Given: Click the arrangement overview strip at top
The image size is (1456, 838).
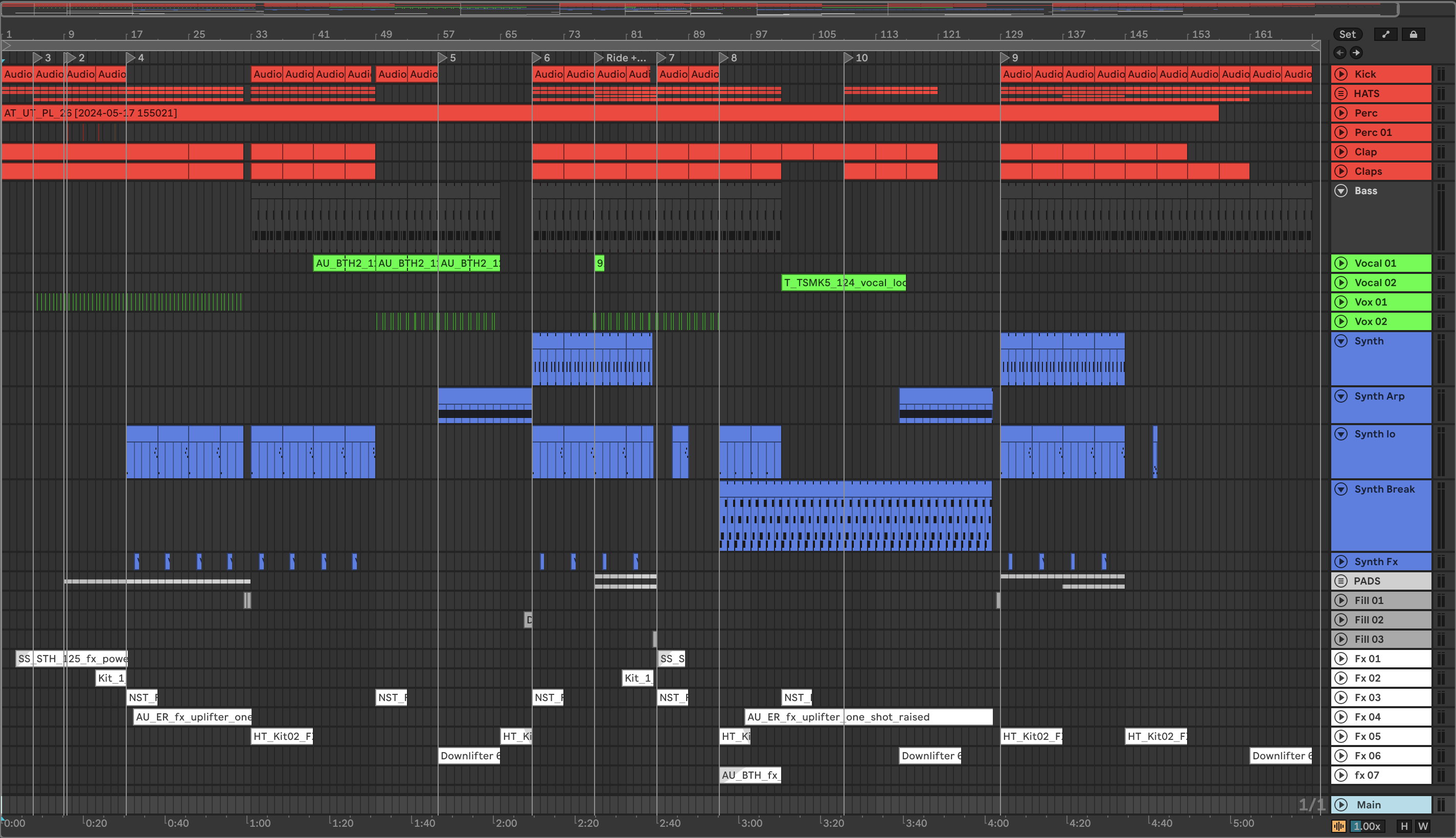Looking at the screenshot, I should tap(699, 9).
